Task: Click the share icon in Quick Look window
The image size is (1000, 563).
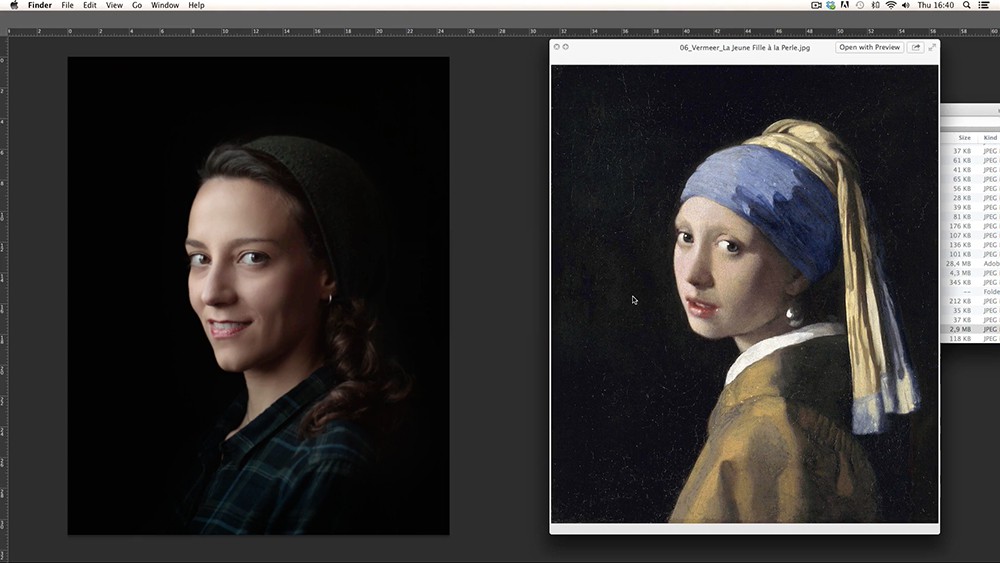Action: [916, 47]
